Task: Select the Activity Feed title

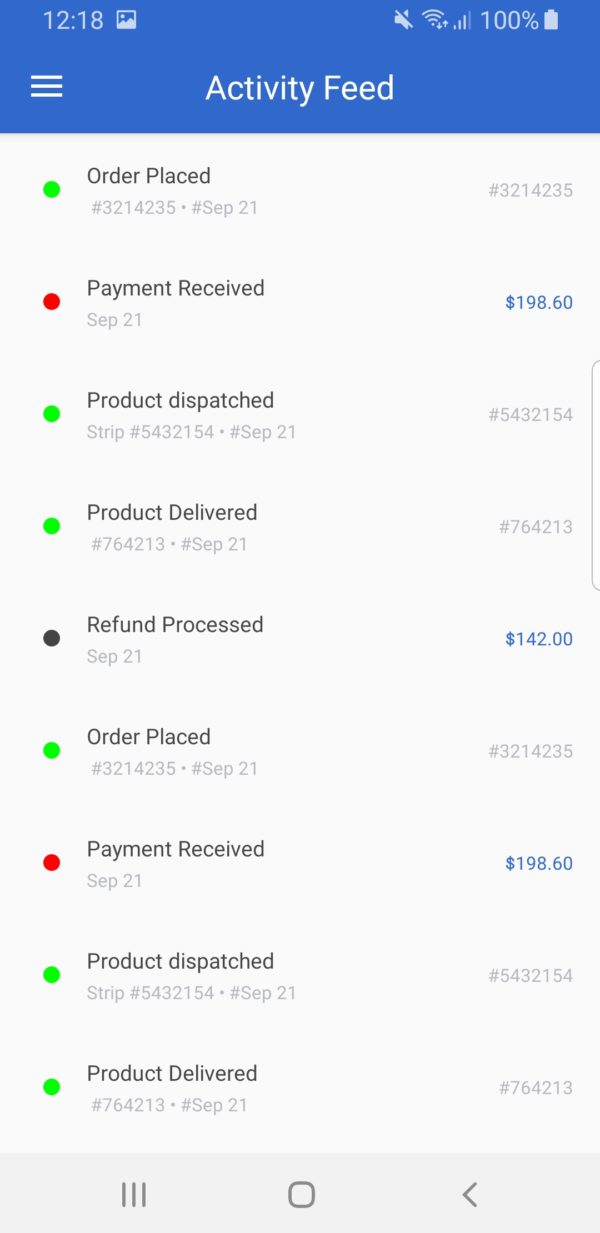Action: point(299,89)
